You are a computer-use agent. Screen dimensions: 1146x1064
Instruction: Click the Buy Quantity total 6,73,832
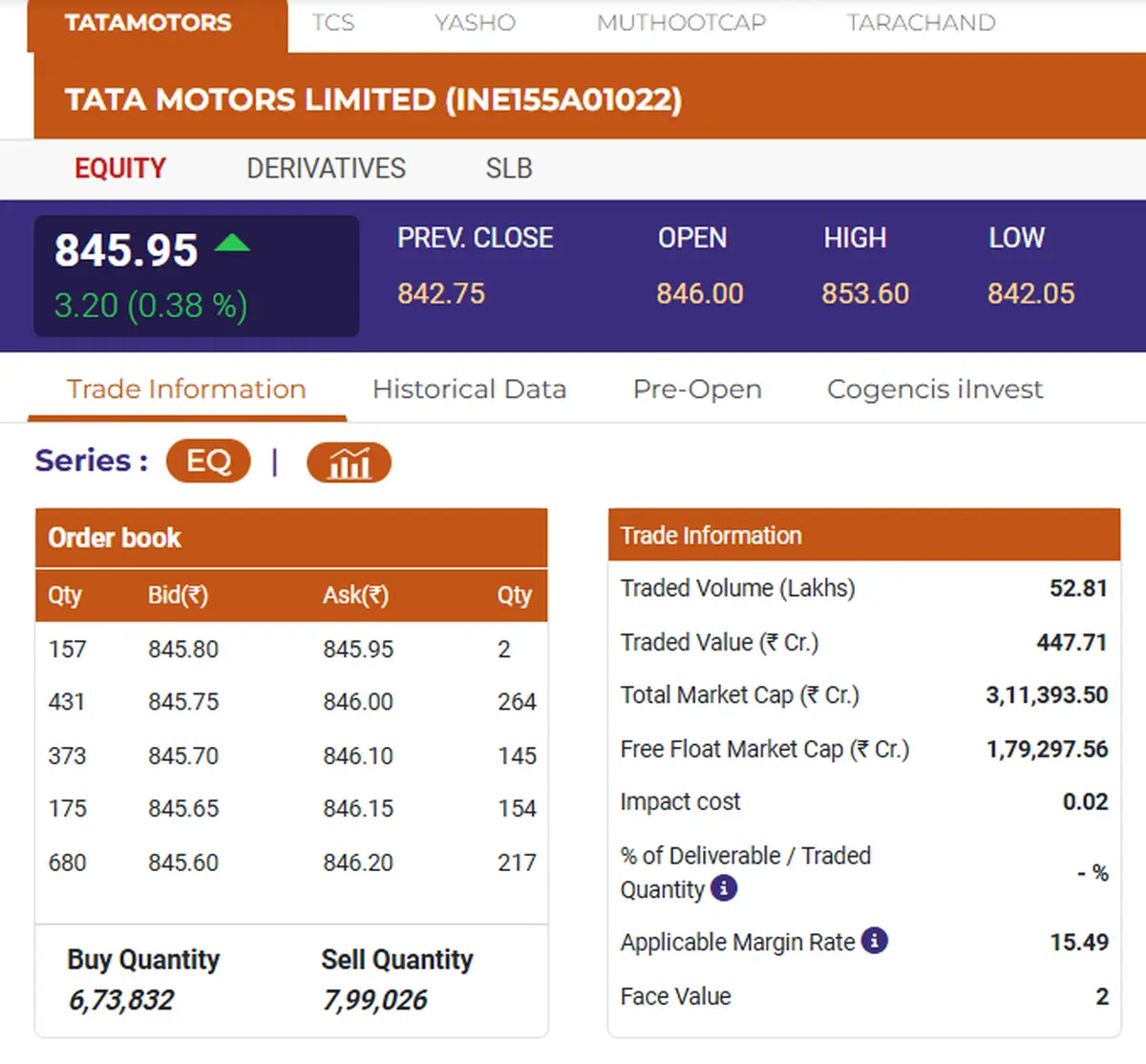pyautogui.click(x=121, y=1001)
